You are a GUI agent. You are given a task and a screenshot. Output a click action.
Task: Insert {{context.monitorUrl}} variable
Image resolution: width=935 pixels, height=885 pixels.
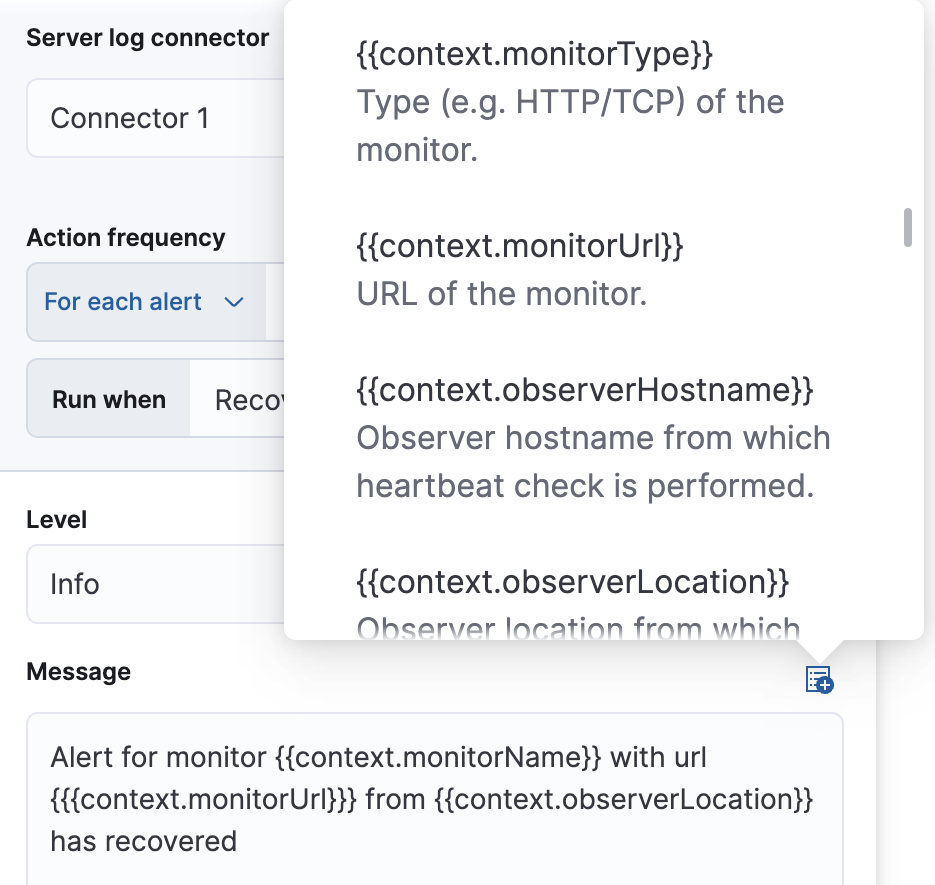pyautogui.click(x=519, y=246)
